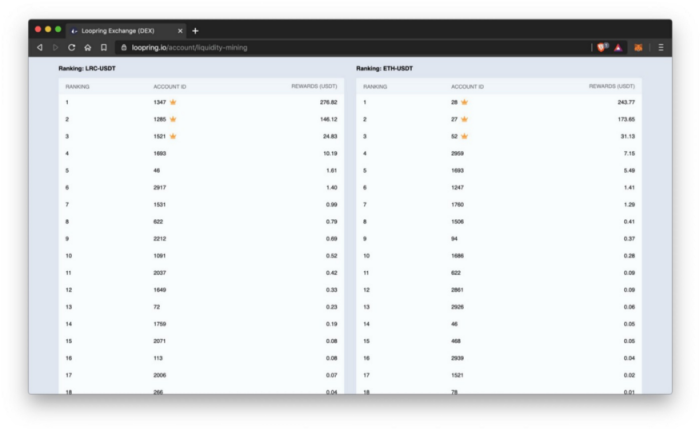This screenshot has width=700, height=431.
Task: Click the site lock icon in the address bar
Action: tap(124, 47)
